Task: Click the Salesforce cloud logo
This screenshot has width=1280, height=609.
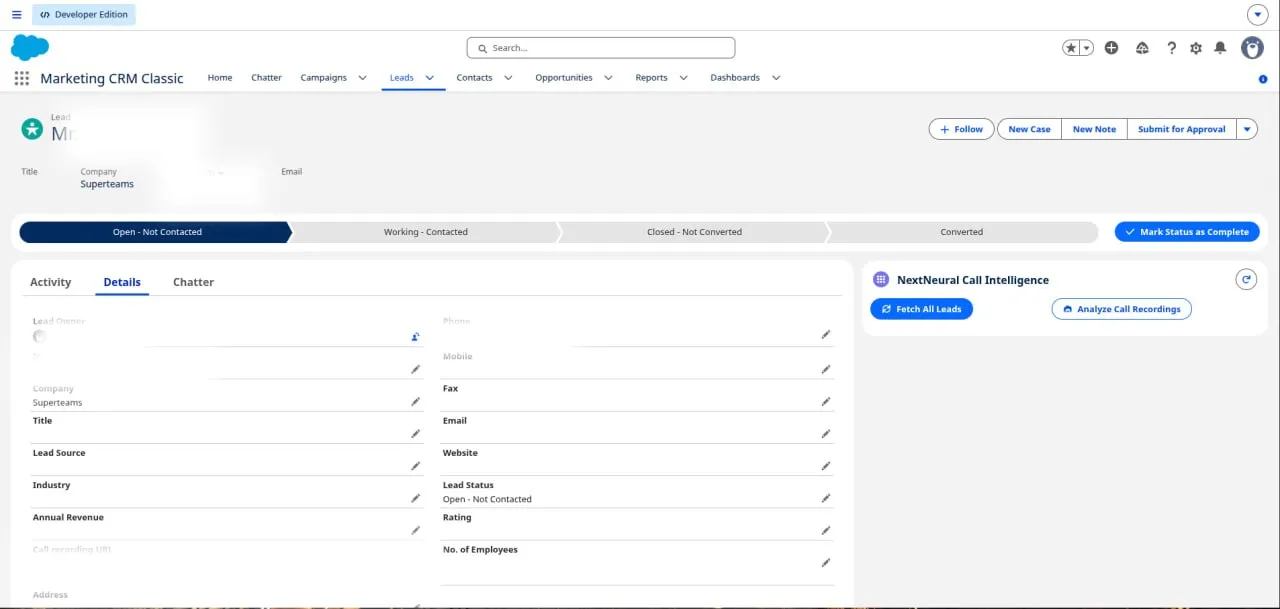Action: click(30, 47)
